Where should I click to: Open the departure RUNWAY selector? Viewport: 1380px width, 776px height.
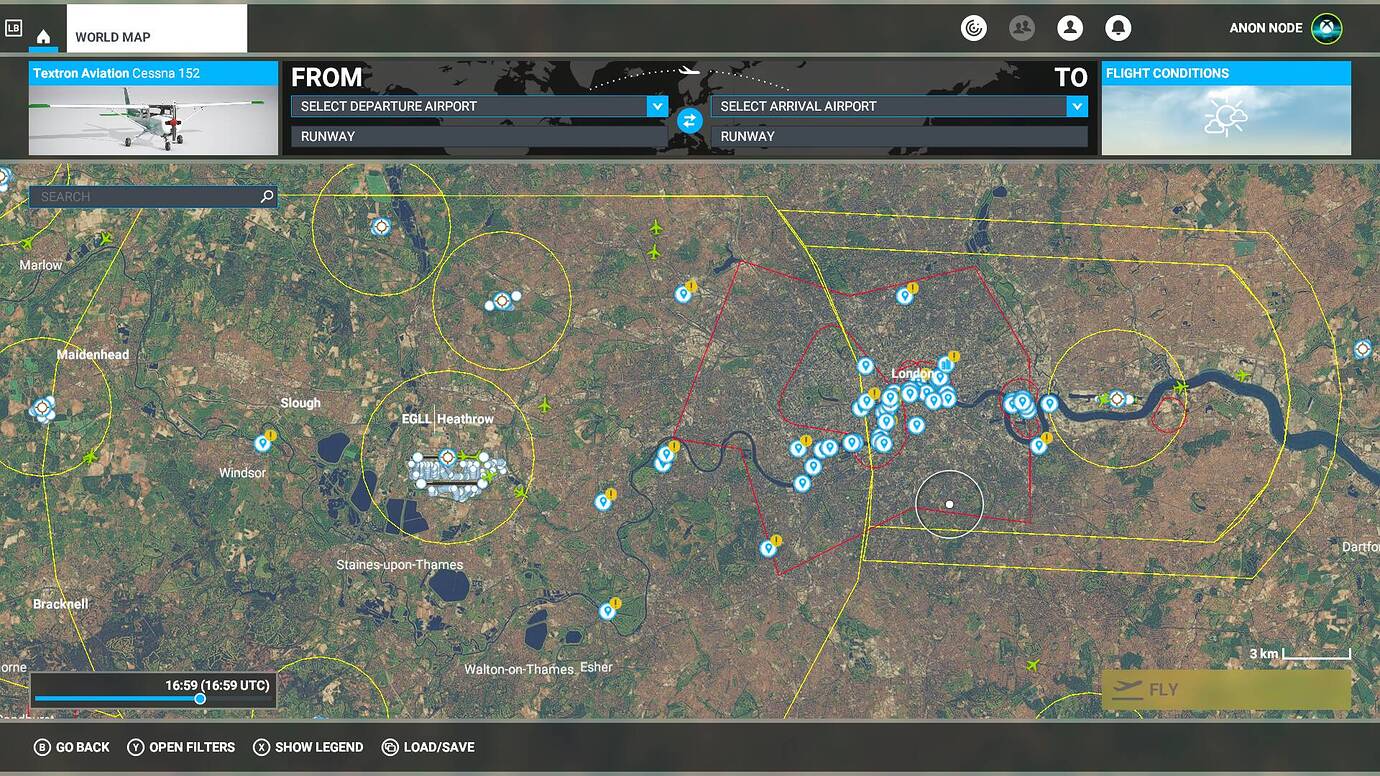[478, 136]
